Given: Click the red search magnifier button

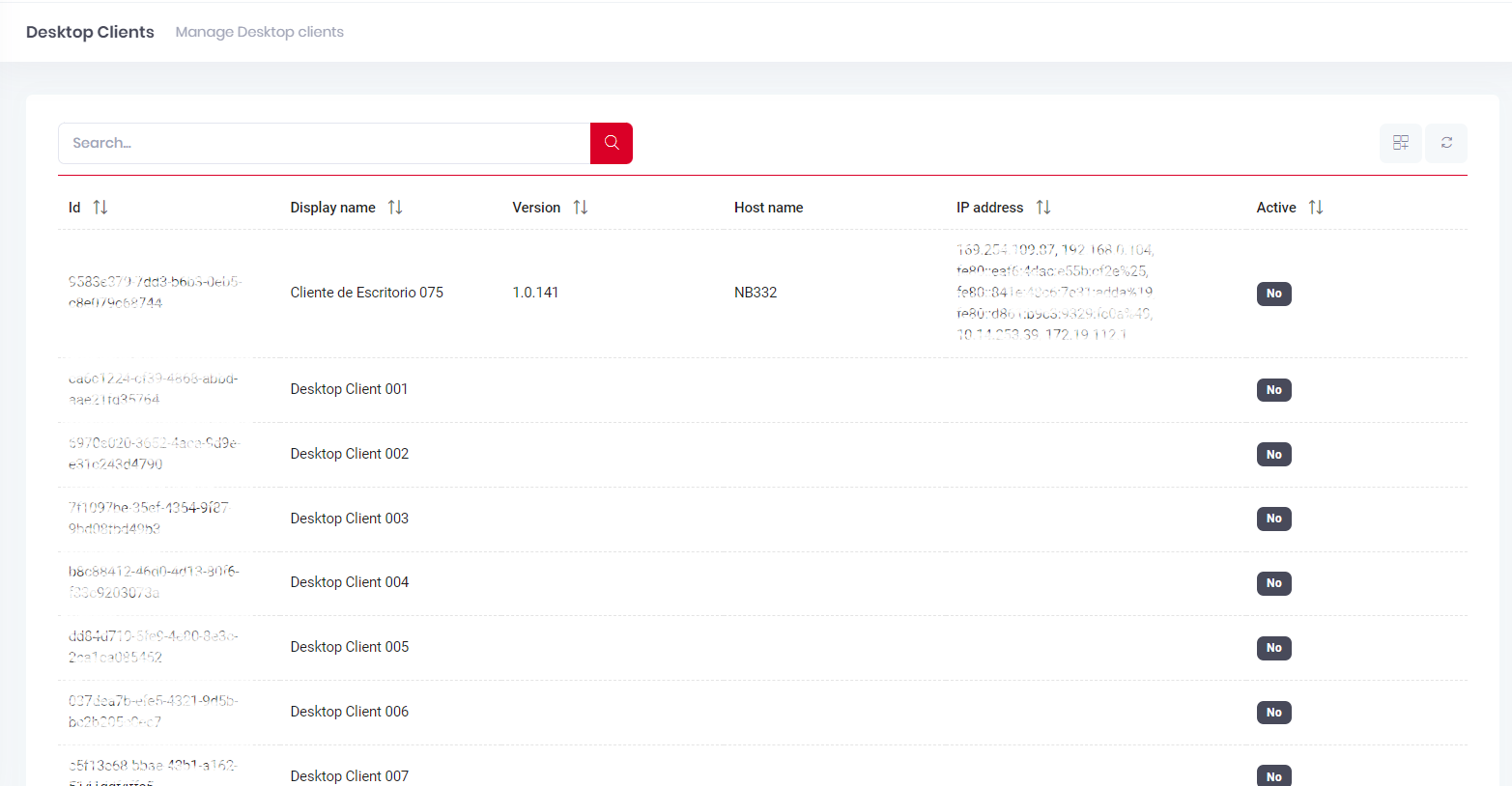Looking at the screenshot, I should (612, 143).
